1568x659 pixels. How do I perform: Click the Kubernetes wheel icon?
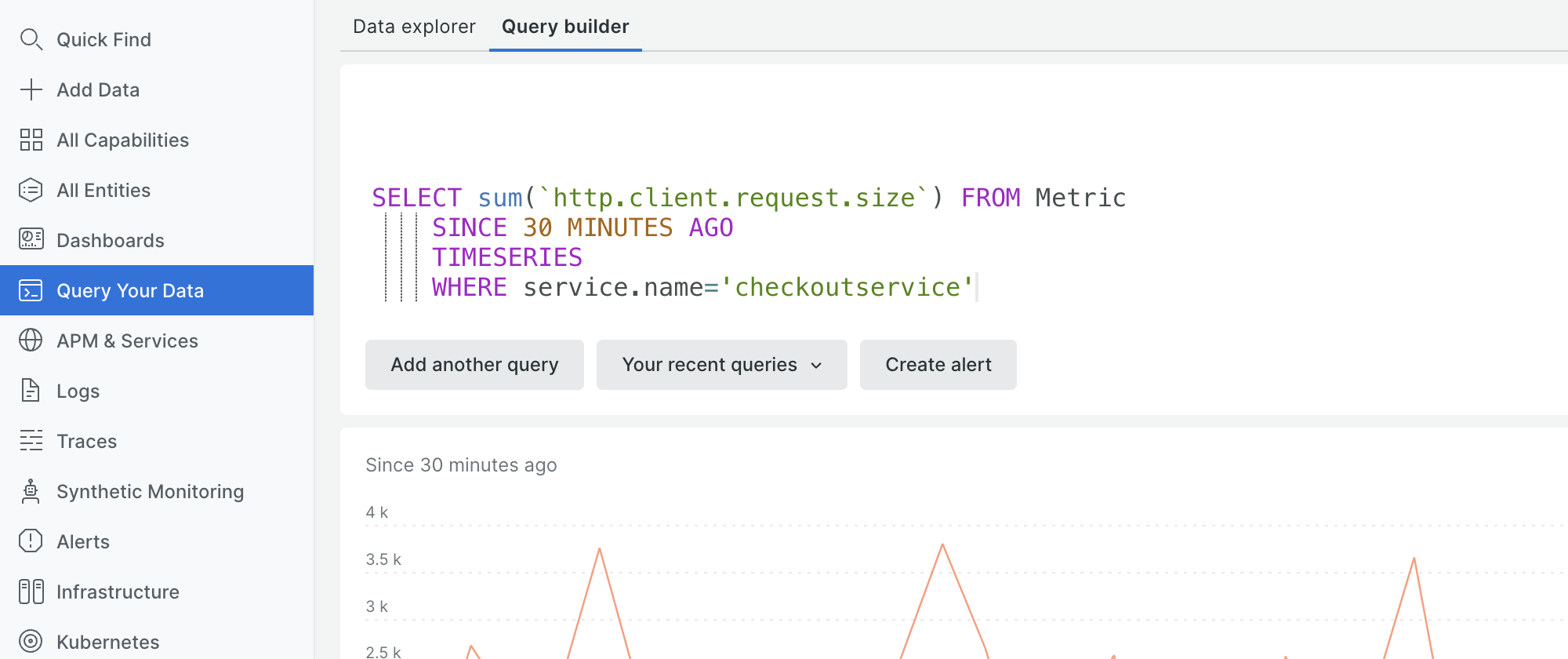[31, 642]
